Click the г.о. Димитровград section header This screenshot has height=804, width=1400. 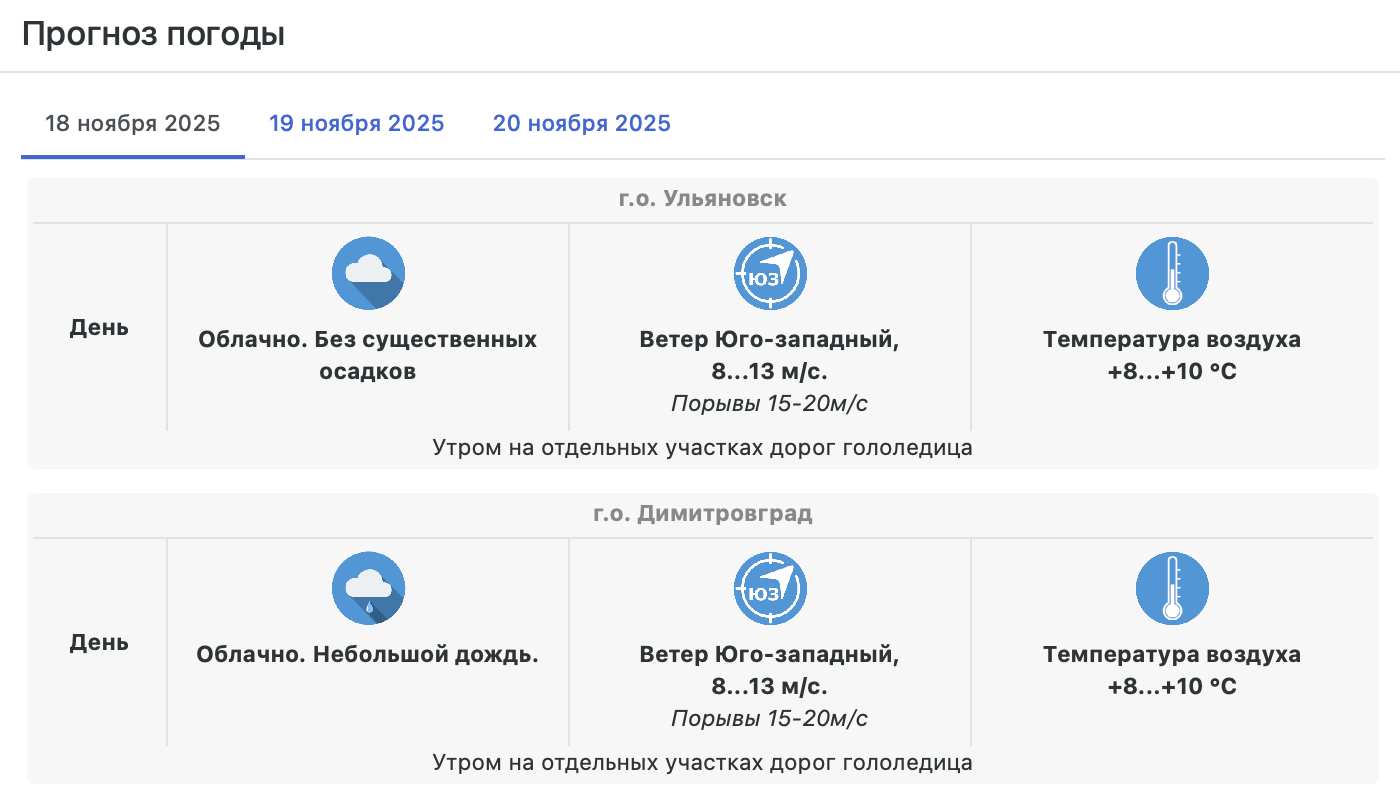(702, 514)
